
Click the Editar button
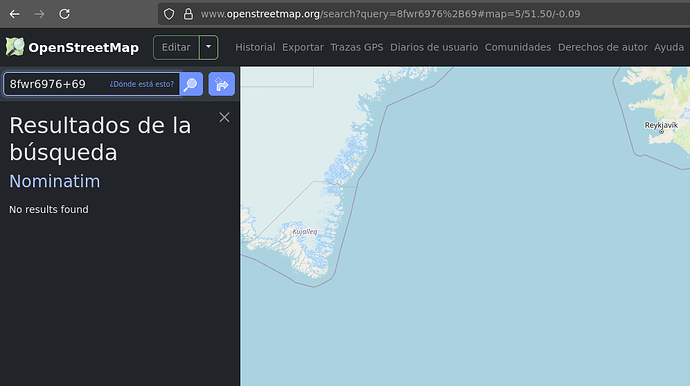pos(176,47)
